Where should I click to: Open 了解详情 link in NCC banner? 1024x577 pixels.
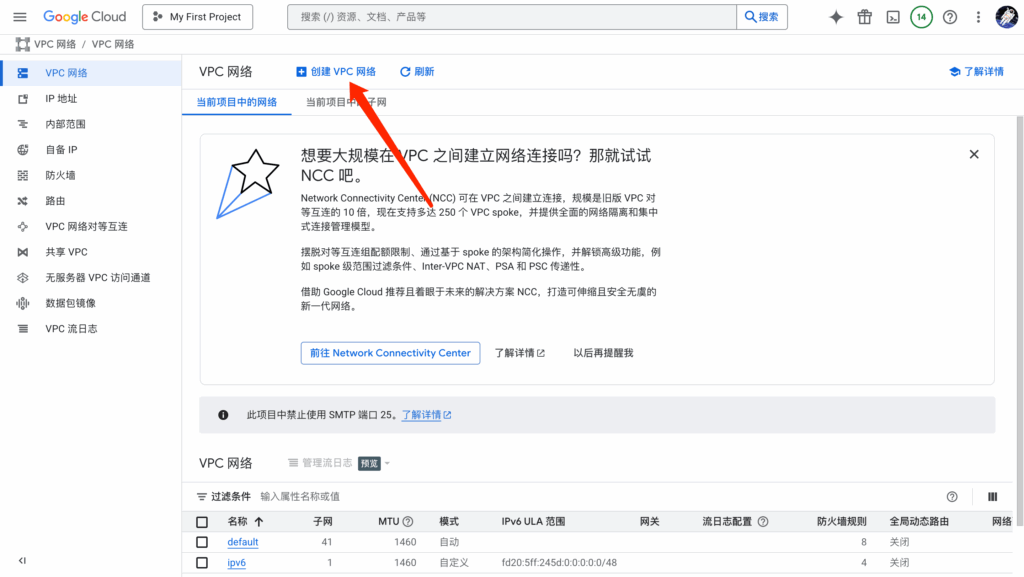tap(519, 353)
